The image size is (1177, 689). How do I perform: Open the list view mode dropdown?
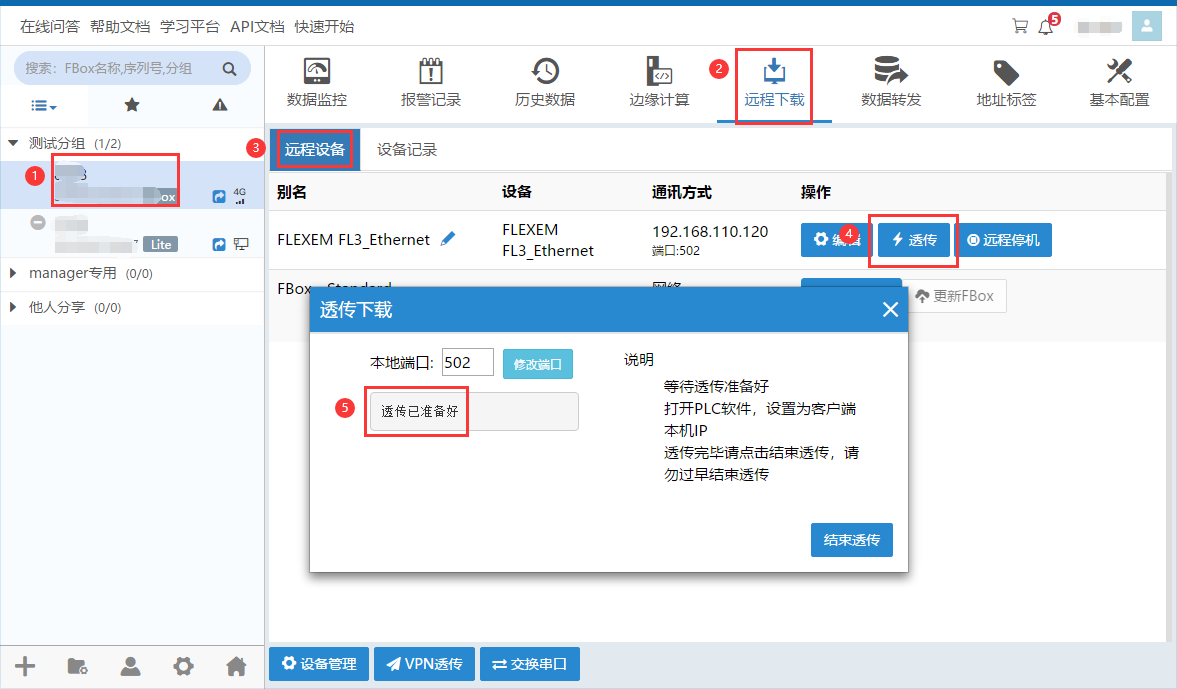pos(43,105)
